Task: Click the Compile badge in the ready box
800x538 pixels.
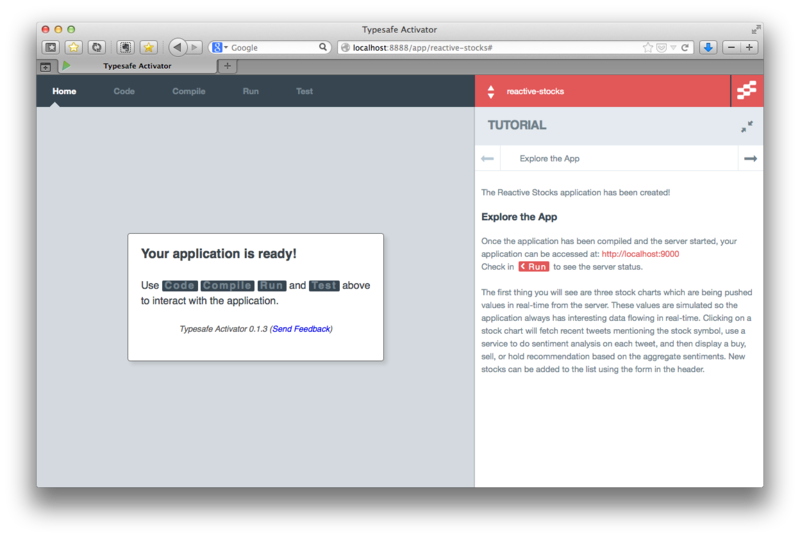Action: click(227, 285)
